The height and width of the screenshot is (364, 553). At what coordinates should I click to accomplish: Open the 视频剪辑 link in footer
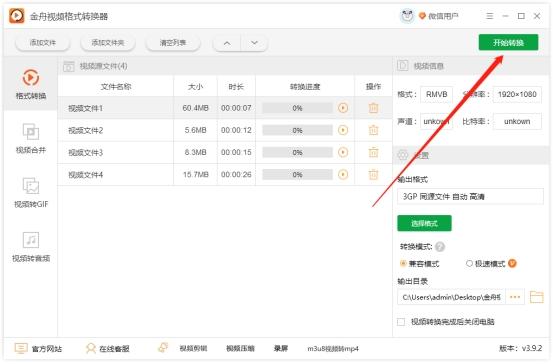193,348
